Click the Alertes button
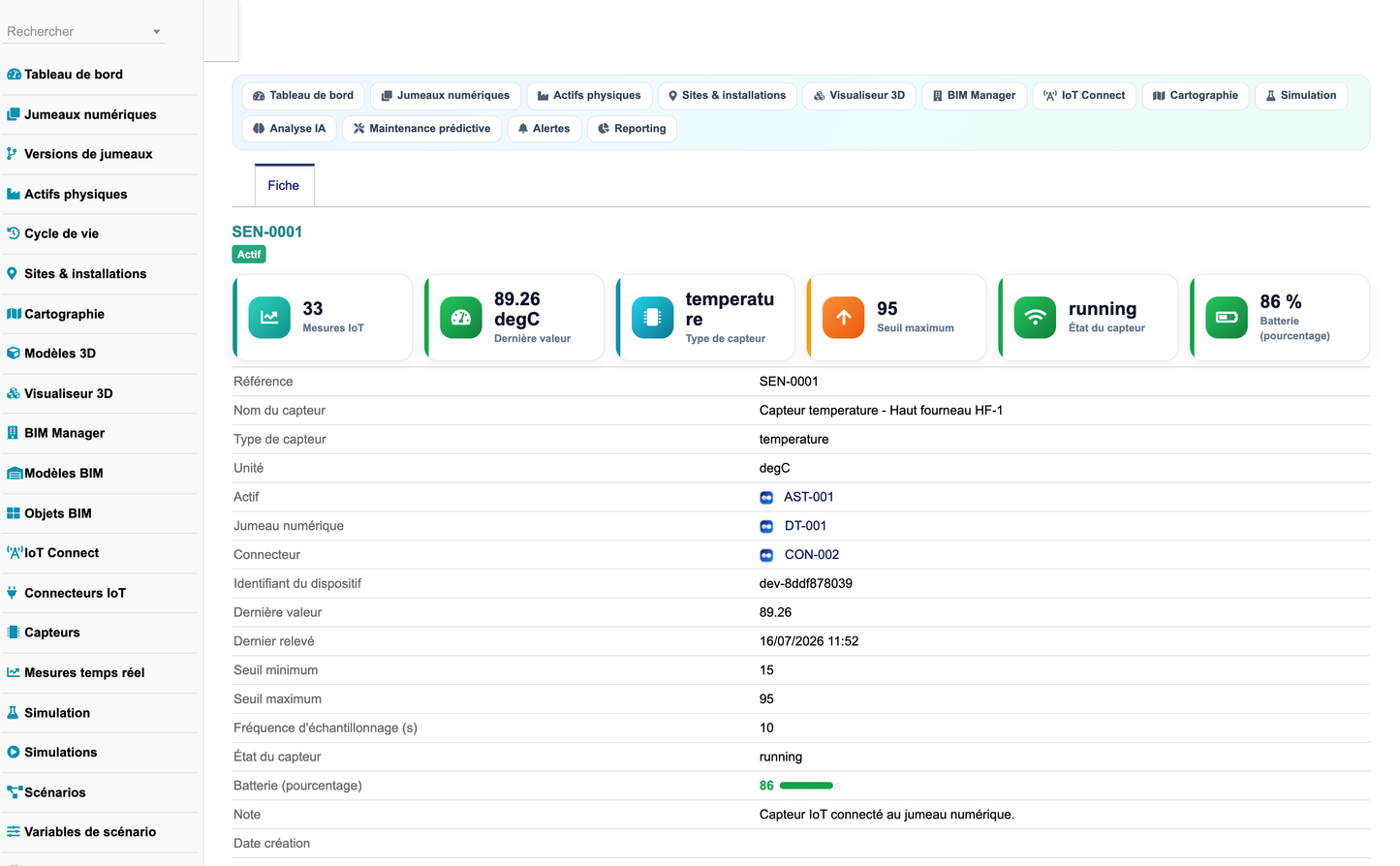 (544, 129)
